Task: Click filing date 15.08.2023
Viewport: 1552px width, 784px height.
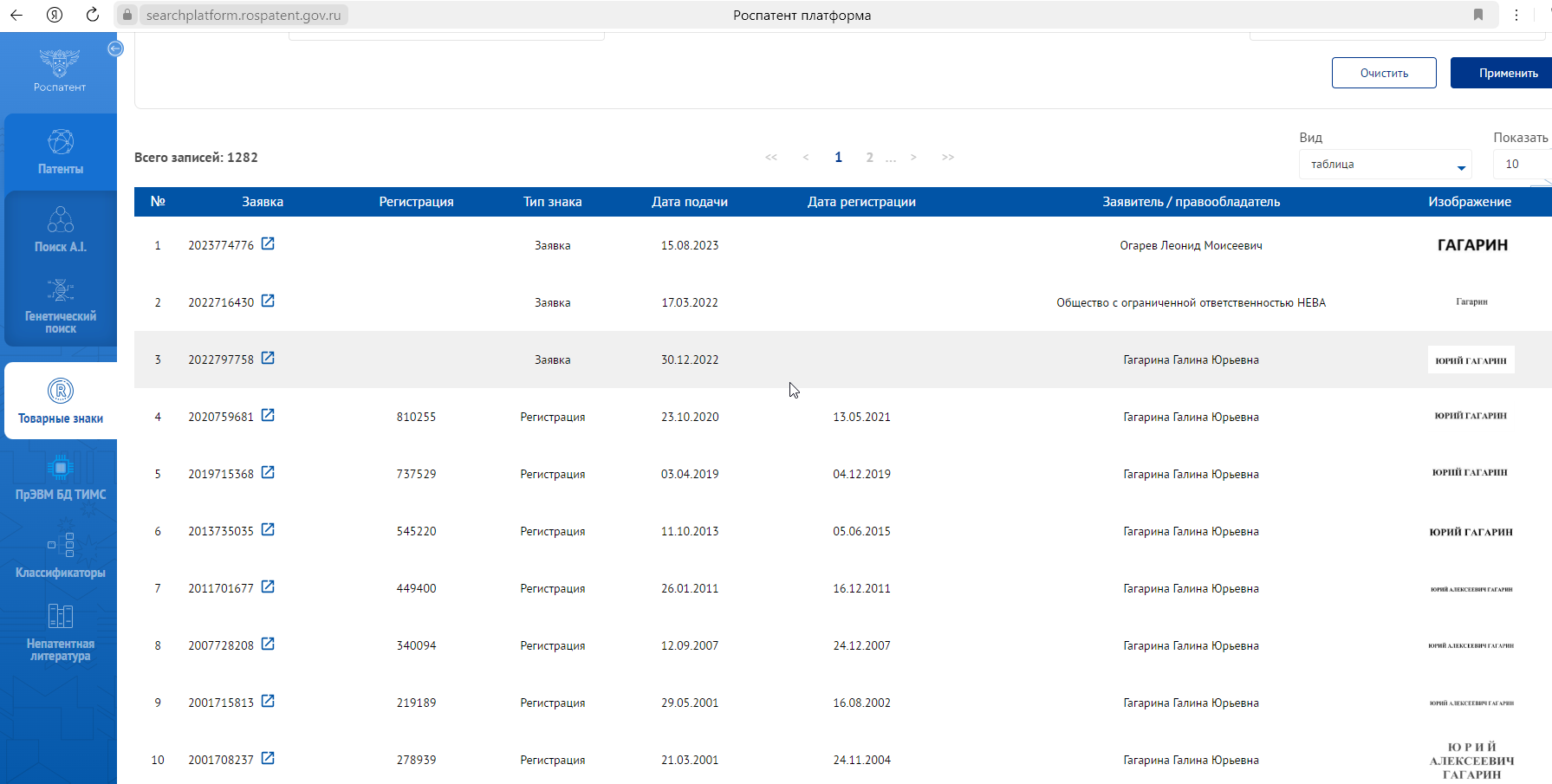Action: 690,245
